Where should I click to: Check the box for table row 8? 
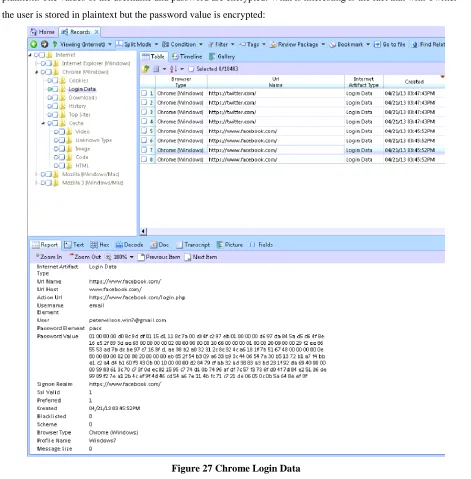pyautogui.click(x=144, y=159)
